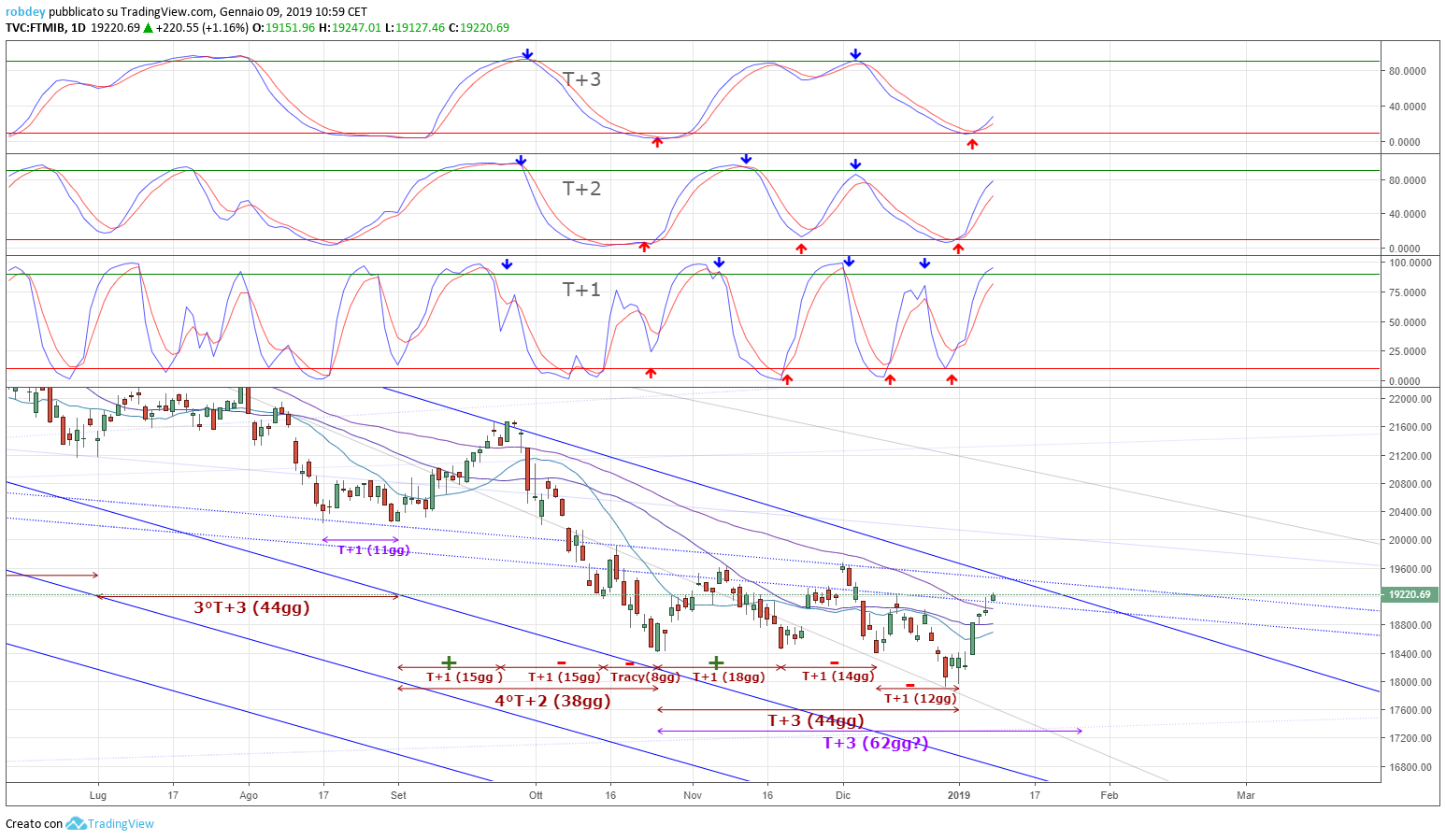Image resolution: width=1446 pixels, height=840 pixels.
Task: Click the TradingView wordmark at chart bottom
Action: (x=122, y=823)
